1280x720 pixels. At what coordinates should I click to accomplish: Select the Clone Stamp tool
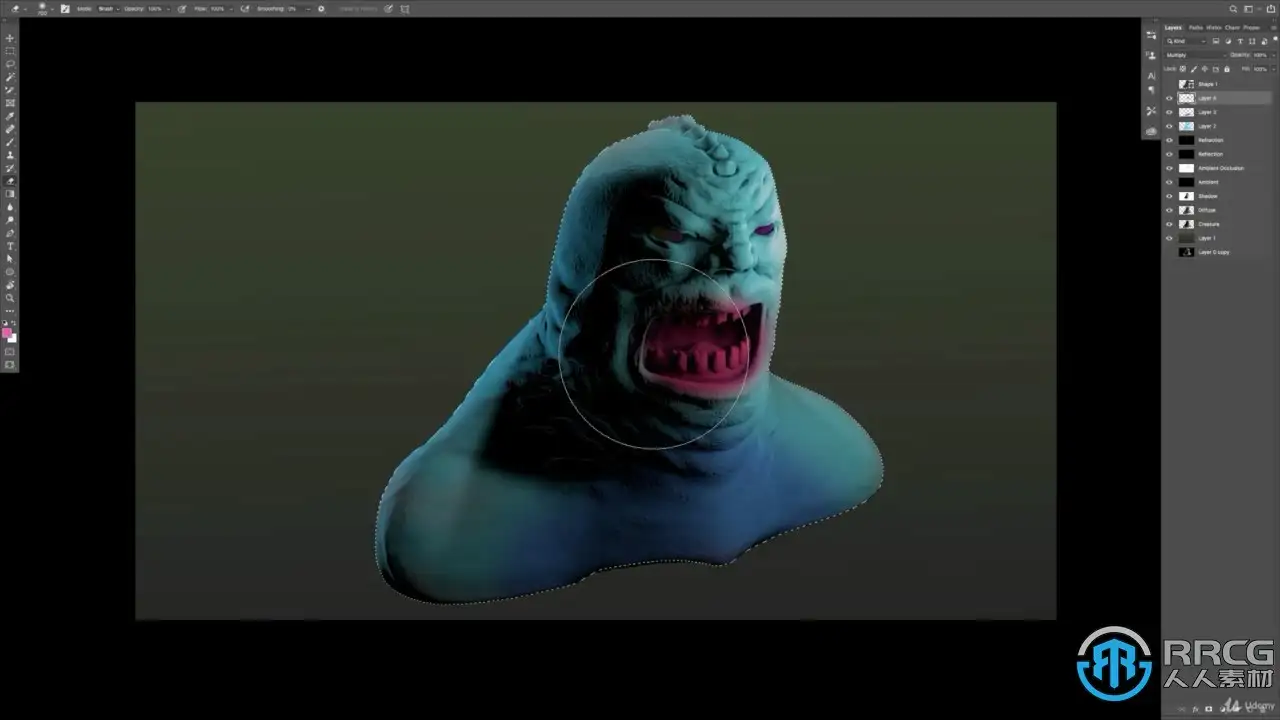click(10, 155)
